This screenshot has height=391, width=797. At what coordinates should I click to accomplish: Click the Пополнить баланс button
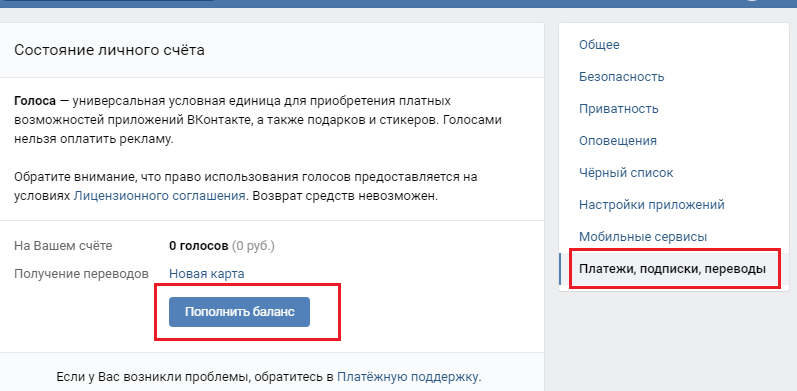[239, 312]
